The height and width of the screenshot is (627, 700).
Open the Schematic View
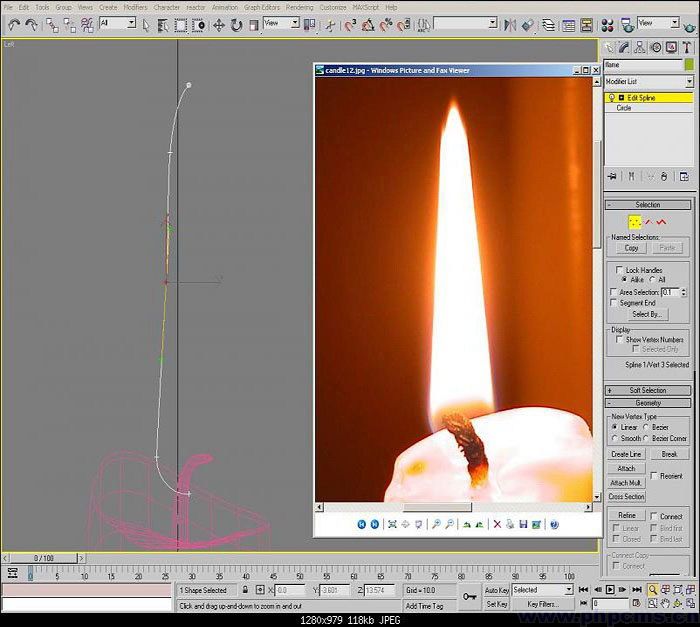(x=586, y=25)
